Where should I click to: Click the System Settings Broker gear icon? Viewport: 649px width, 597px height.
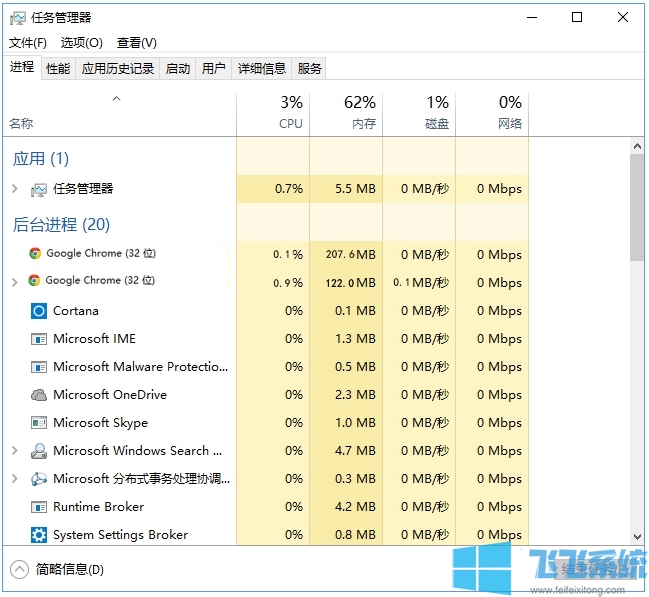(x=39, y=535)
